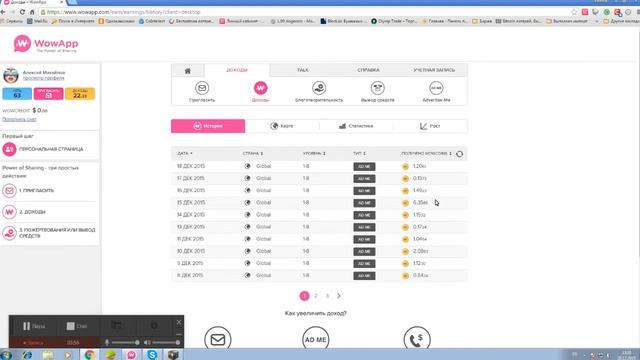The height and width of the screenshot is (360, 640).
Task: Switch to the TALK tab
Action: (x=302, y=70)
